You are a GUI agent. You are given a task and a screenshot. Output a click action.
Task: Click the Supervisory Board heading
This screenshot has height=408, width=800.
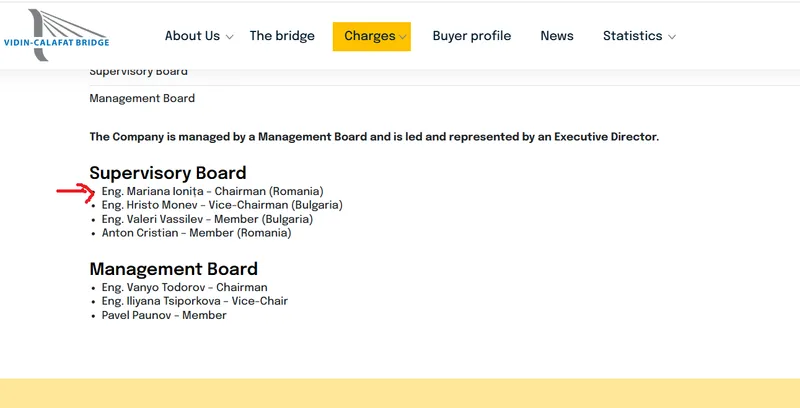(x=168, y=173)
